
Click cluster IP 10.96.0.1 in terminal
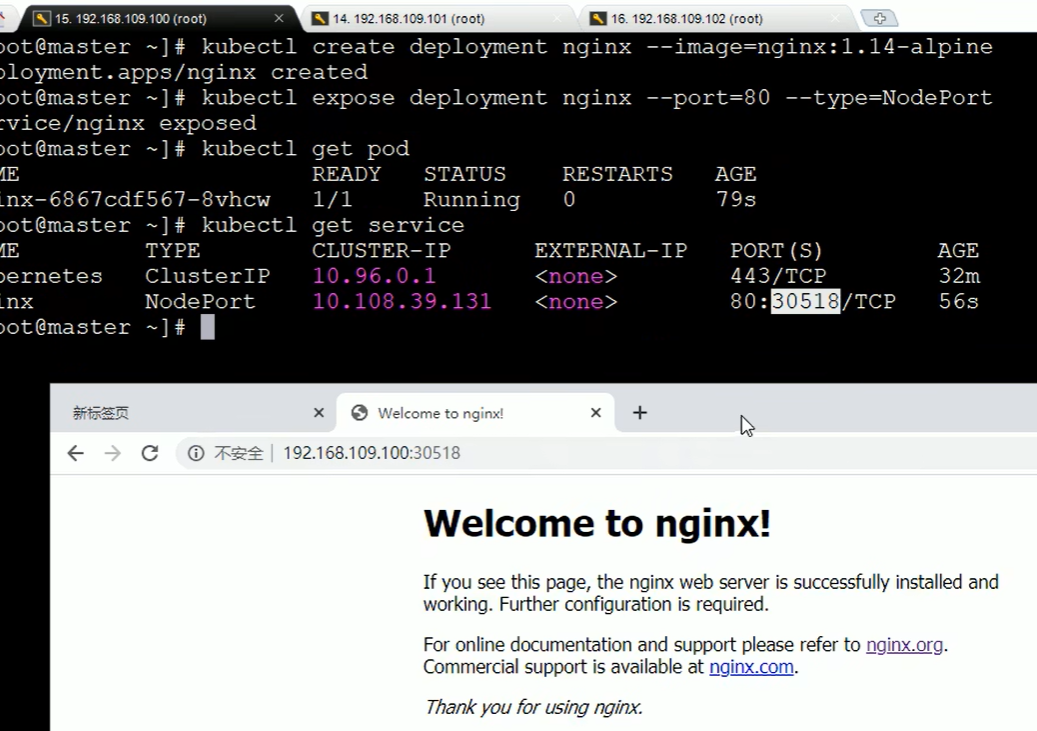pos(374,276)
